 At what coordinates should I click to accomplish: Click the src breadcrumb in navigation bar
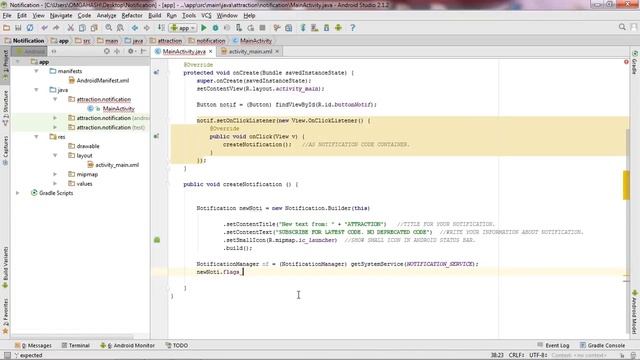point(82,41)
